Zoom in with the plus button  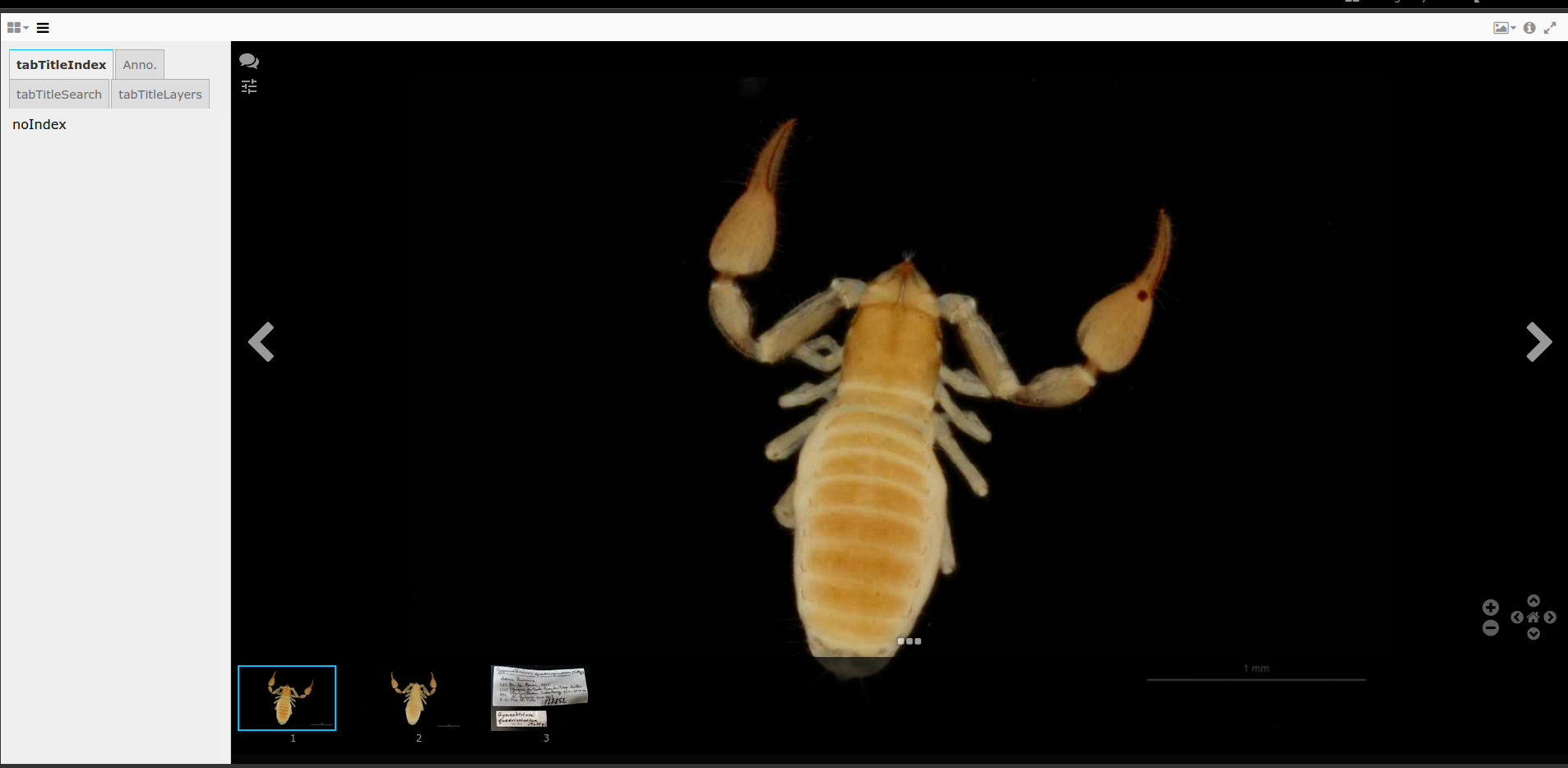[1491, 608]
